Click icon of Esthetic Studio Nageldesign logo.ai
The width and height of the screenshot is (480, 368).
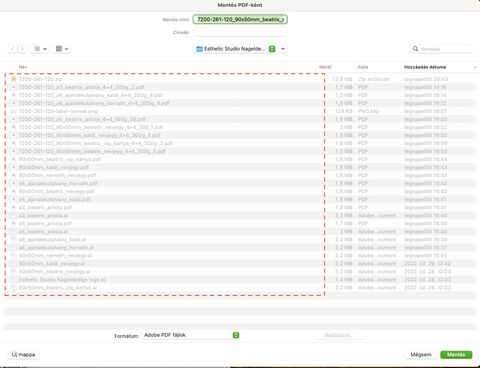click(13, 279)
